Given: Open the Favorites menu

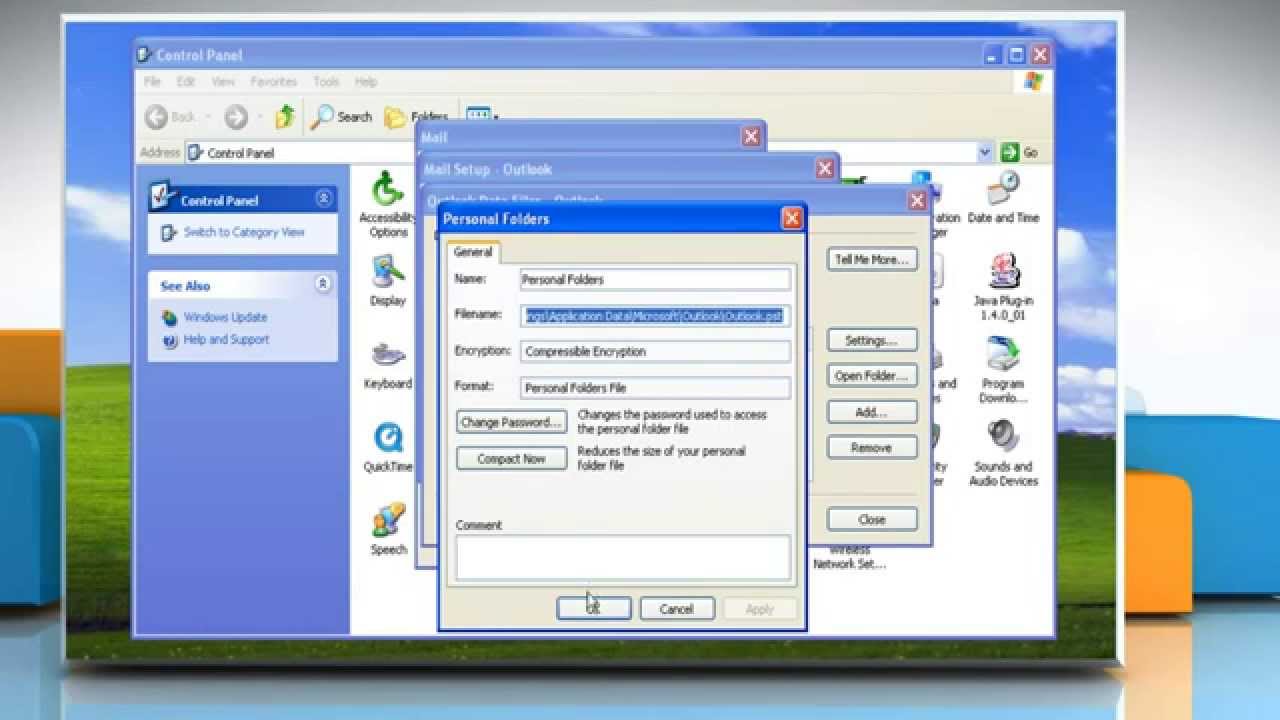Looking at the screenshot, I should click(x=273, y=82).
